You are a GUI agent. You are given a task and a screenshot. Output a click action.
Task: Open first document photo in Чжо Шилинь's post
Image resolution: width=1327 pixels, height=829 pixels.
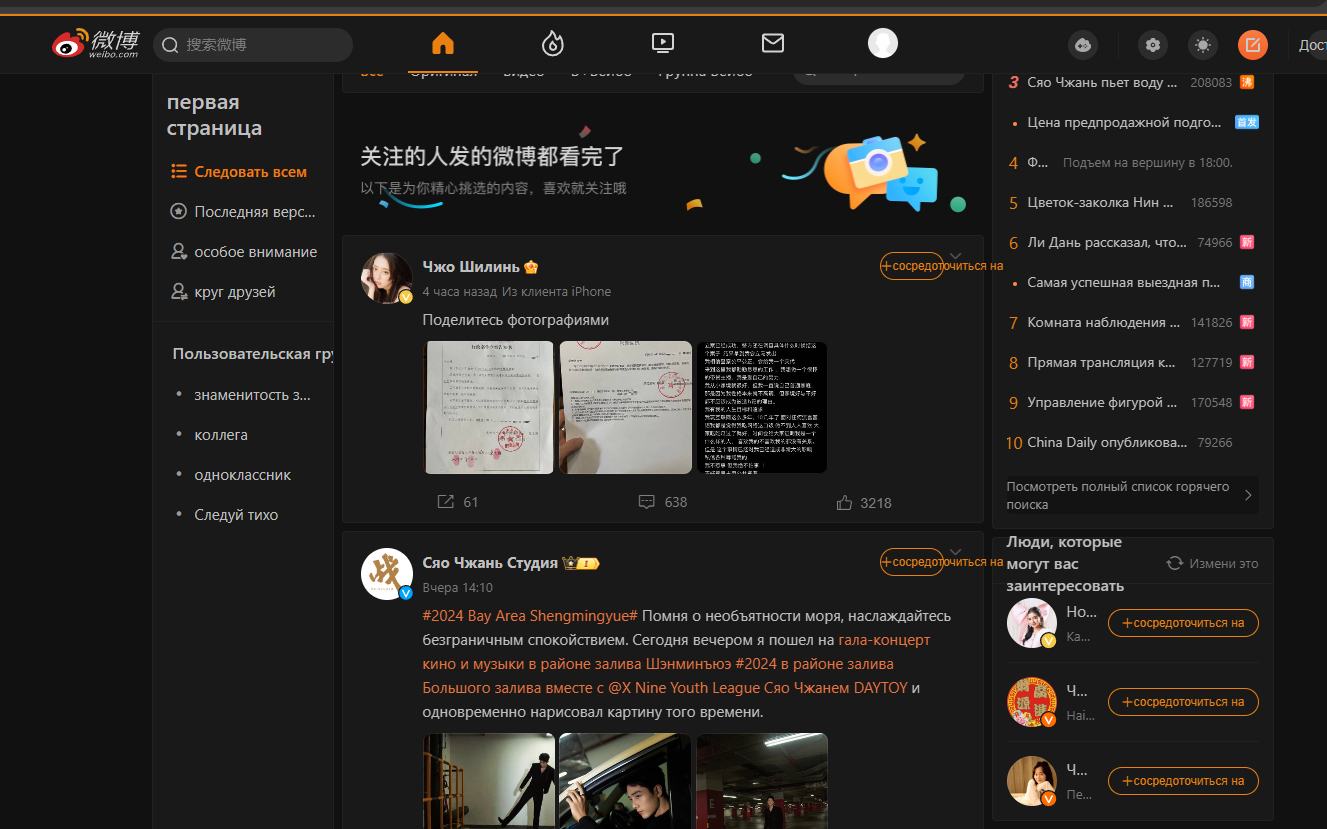[x=489, y=407]
